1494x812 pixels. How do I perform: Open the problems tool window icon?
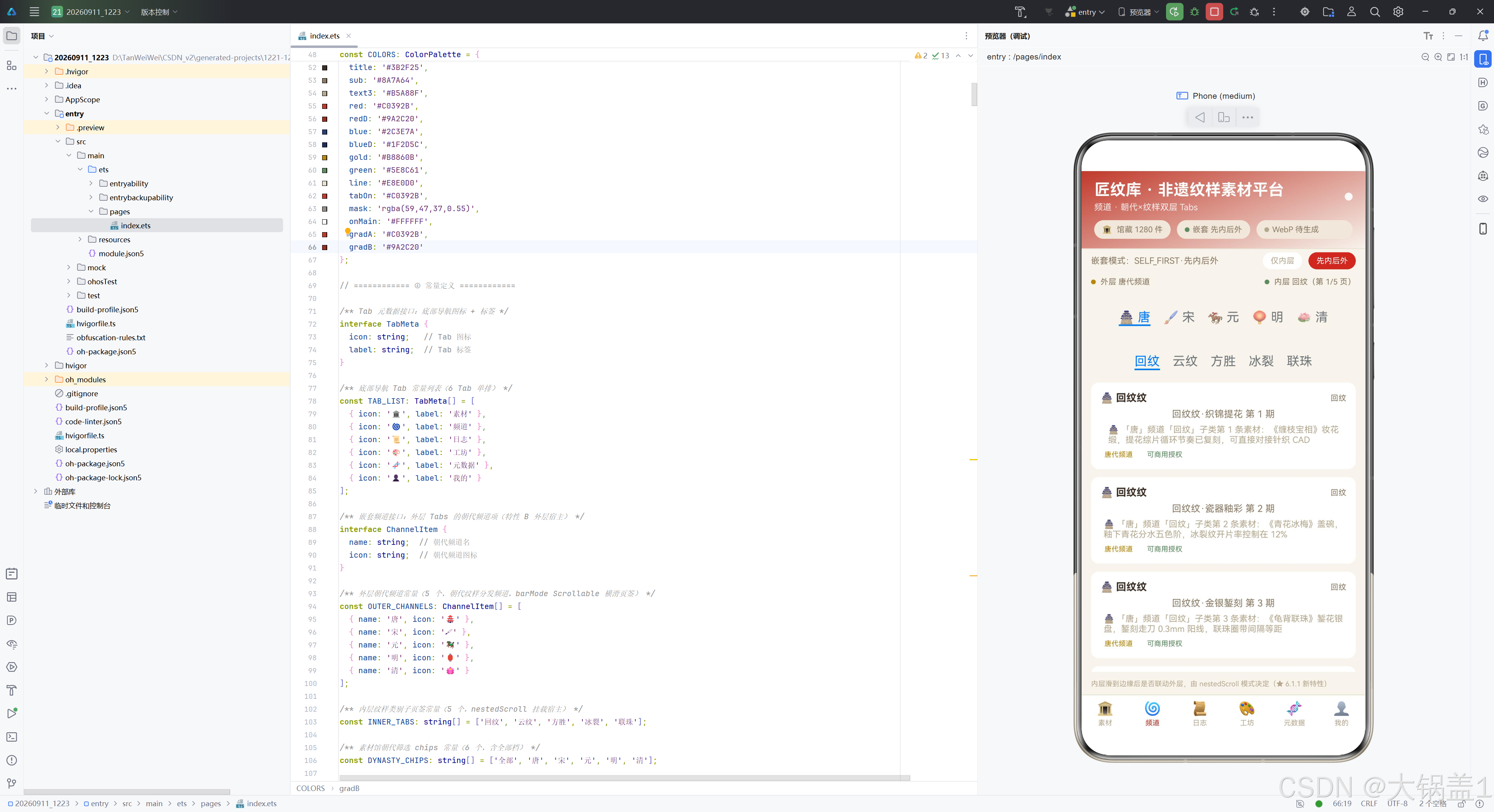[x=12, y=760]
